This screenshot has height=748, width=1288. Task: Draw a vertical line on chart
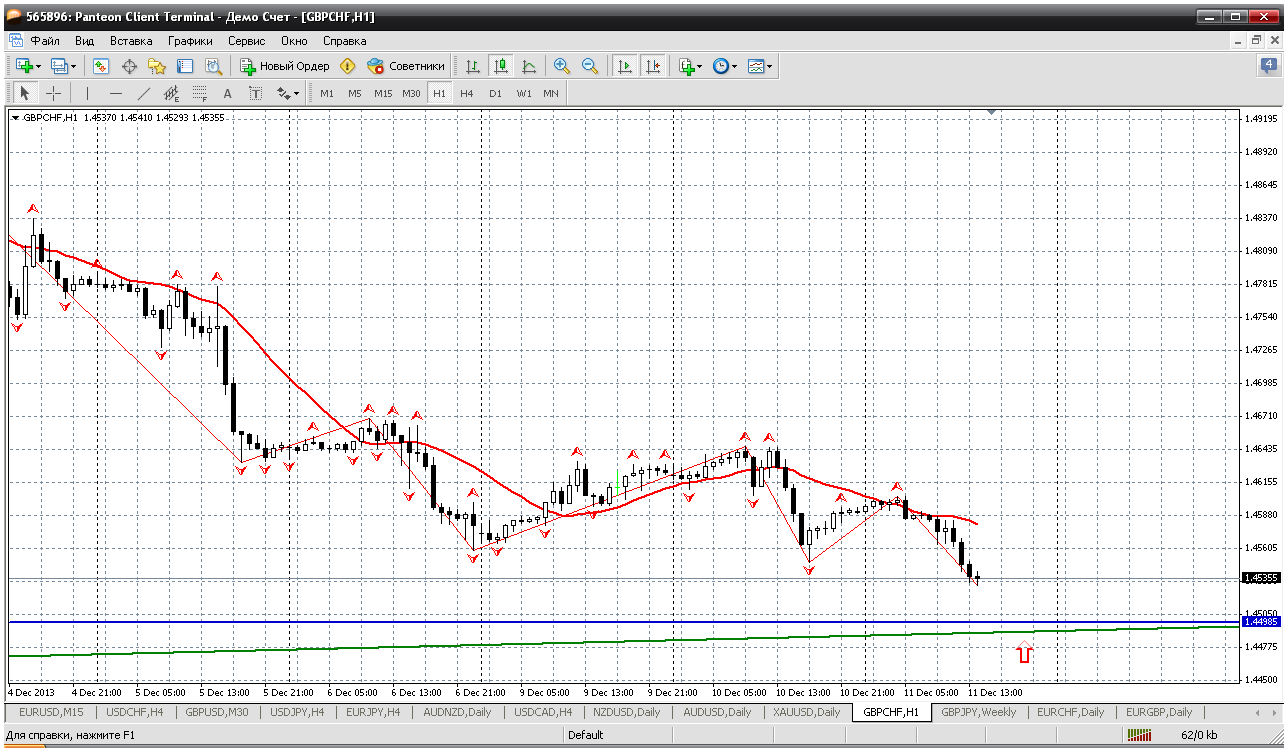click(x=88, y=93)
